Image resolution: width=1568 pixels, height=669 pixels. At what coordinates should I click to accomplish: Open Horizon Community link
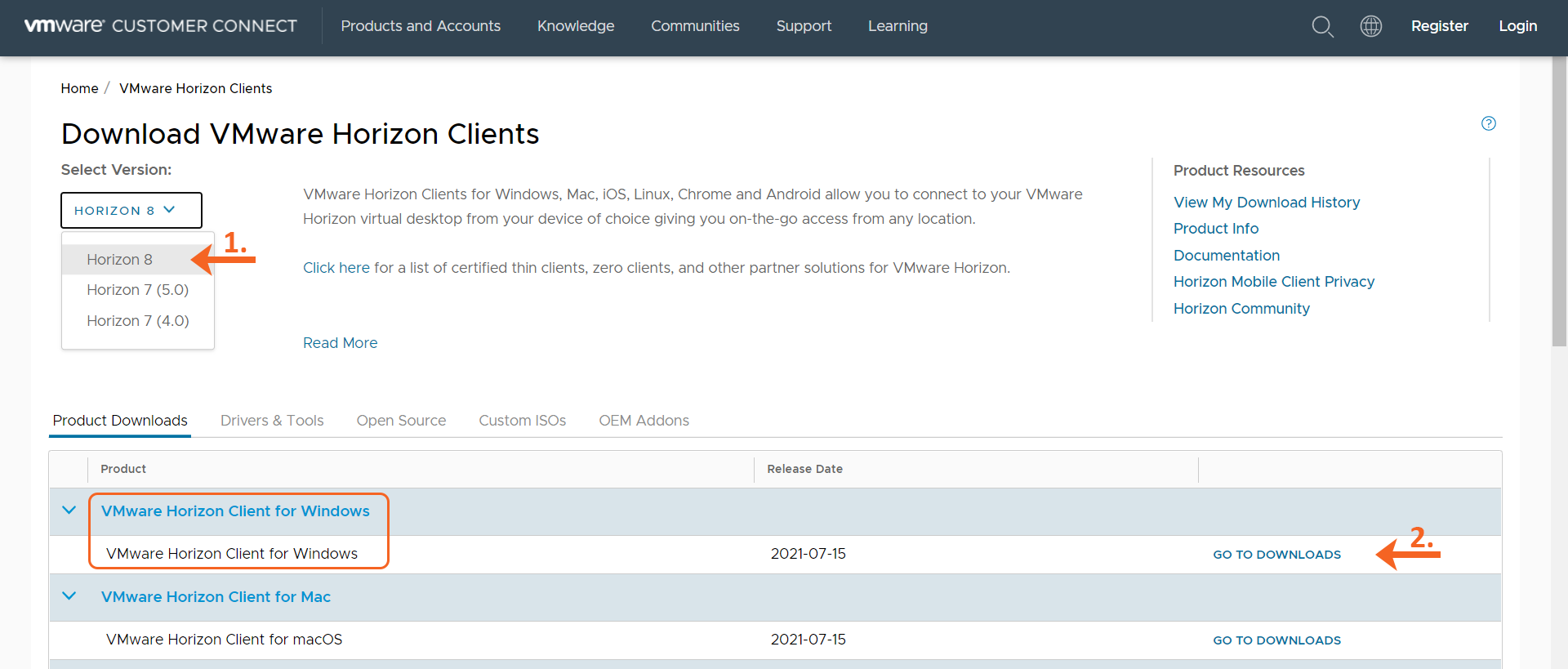coord(1241,309)
